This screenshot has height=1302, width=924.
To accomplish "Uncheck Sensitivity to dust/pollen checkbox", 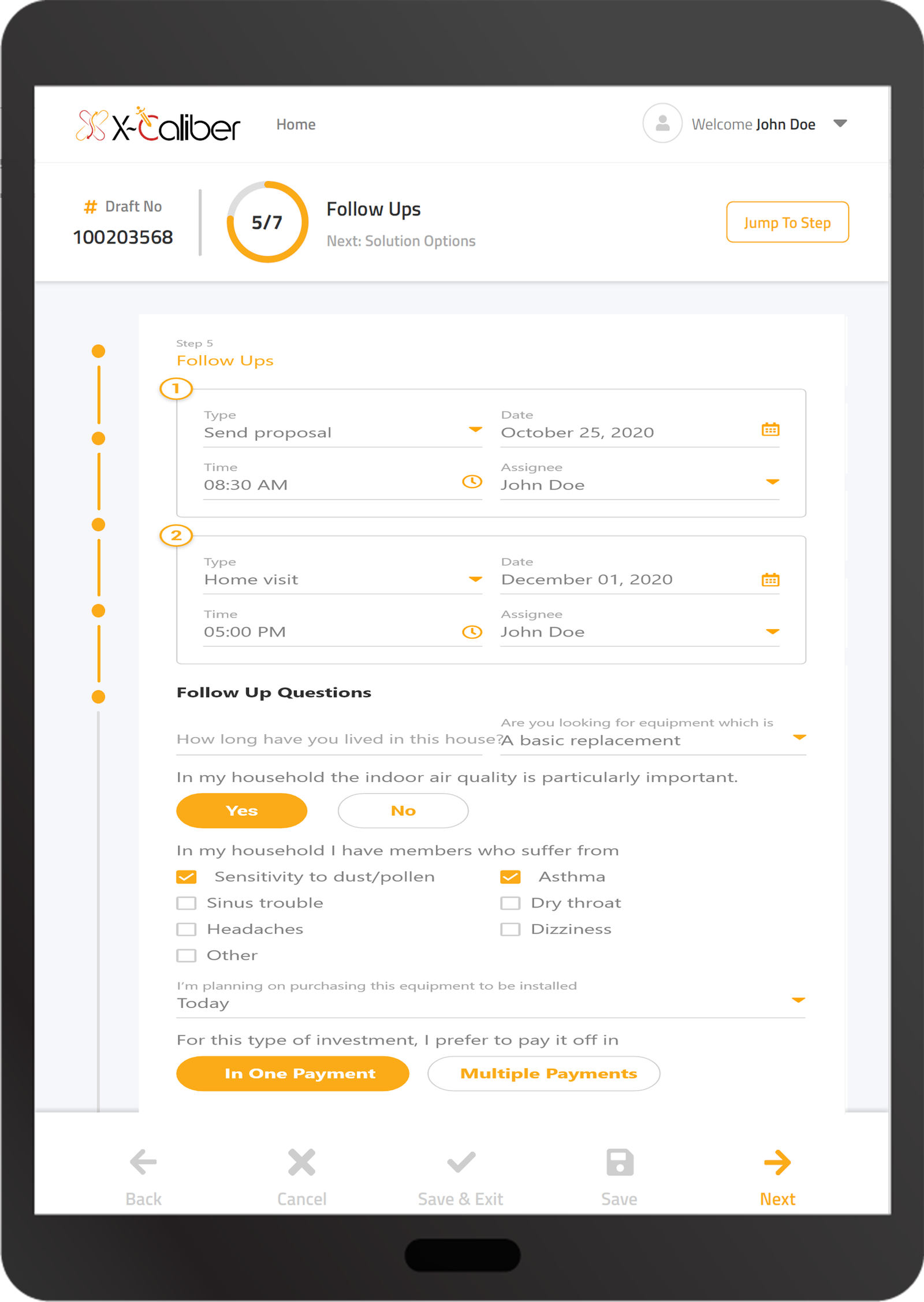I will pyautogui.click(x=187, y=877).
